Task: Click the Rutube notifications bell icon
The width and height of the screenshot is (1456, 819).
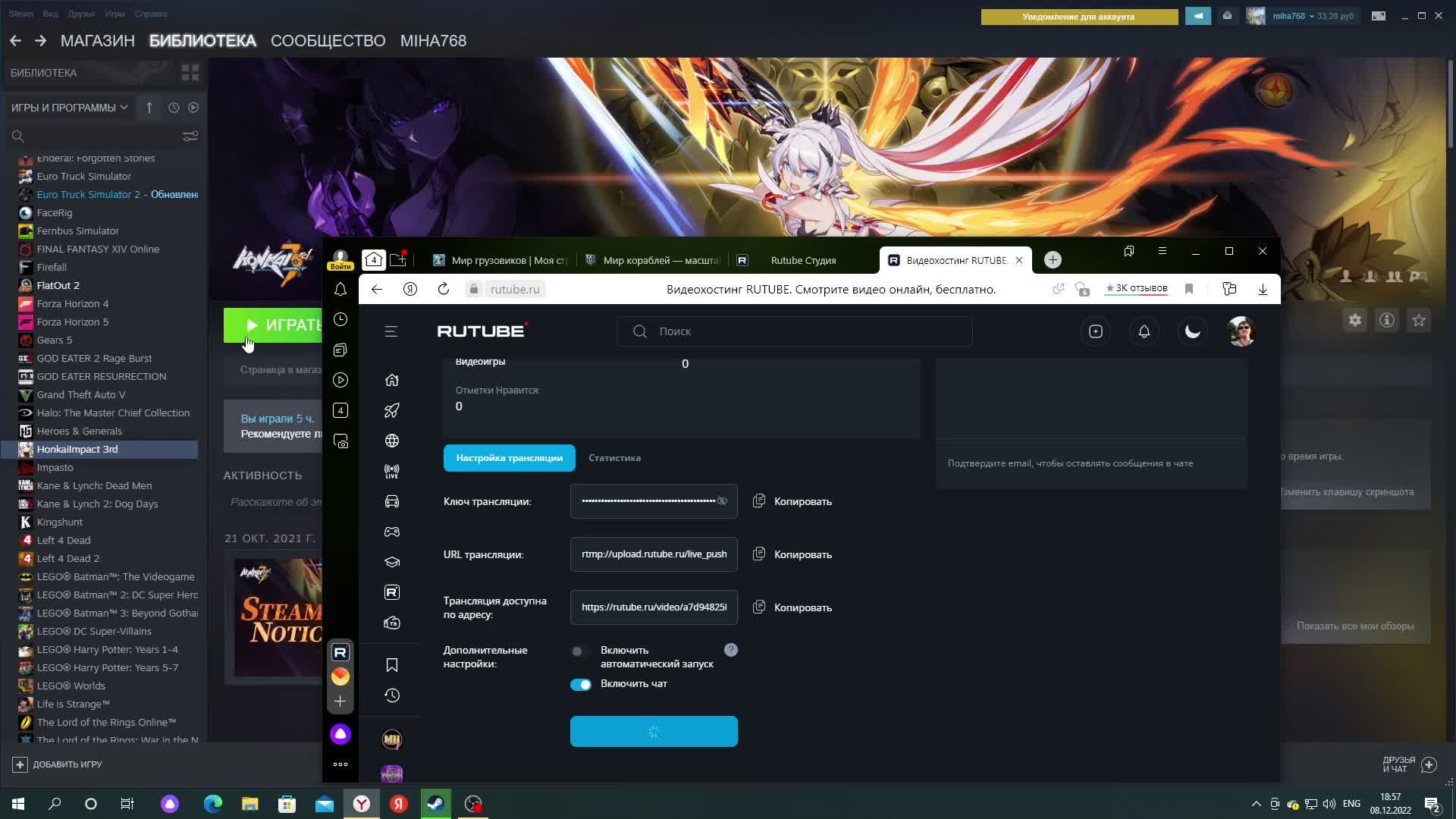Action: pos(1144,331)
